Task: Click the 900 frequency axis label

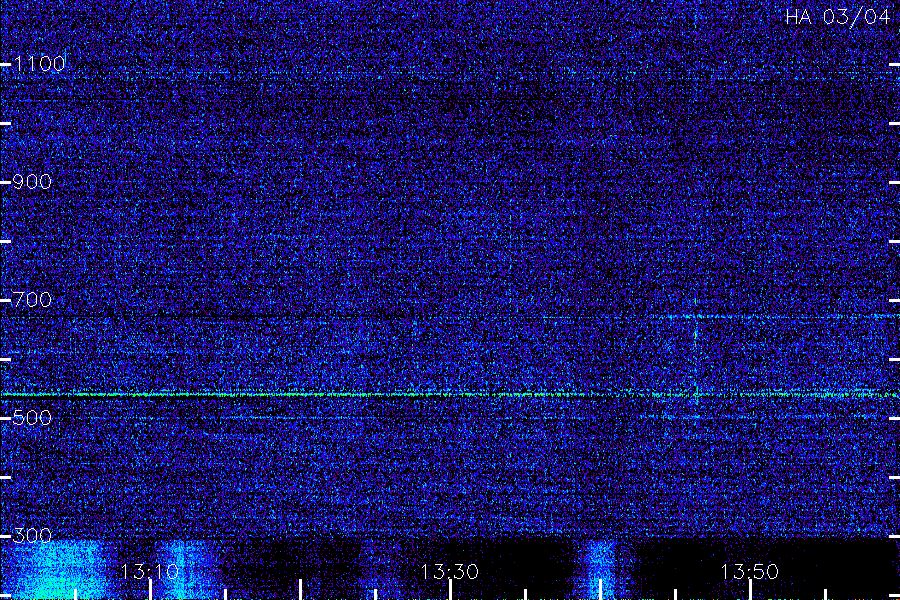Action: [x=32, y=181]
